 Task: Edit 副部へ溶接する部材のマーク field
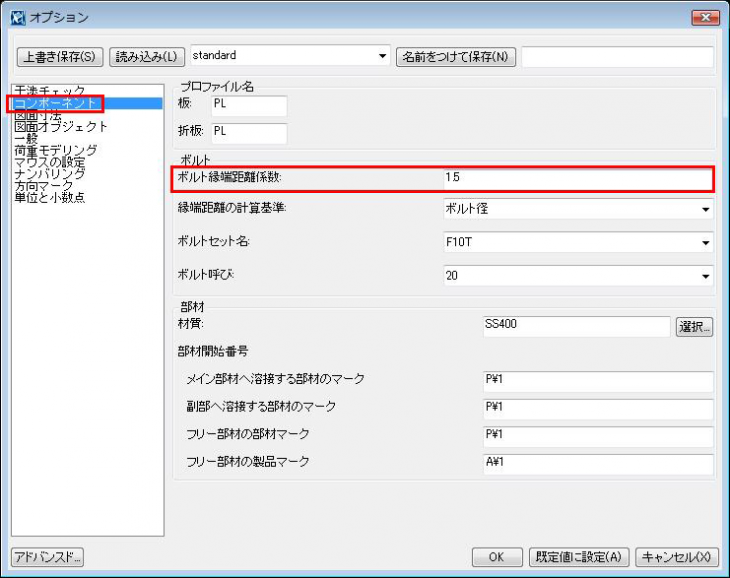tap(598, 409)
